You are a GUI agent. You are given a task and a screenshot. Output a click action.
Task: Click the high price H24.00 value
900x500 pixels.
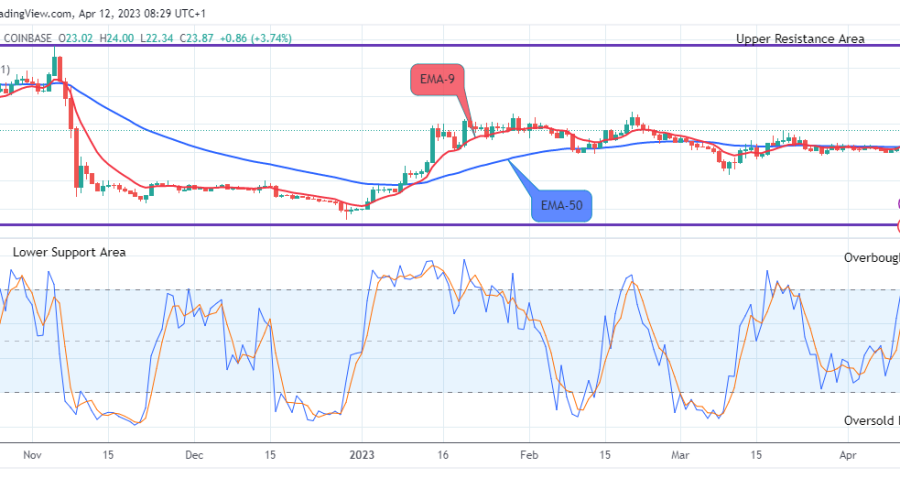pyautogui.click(x=117, y=38)
